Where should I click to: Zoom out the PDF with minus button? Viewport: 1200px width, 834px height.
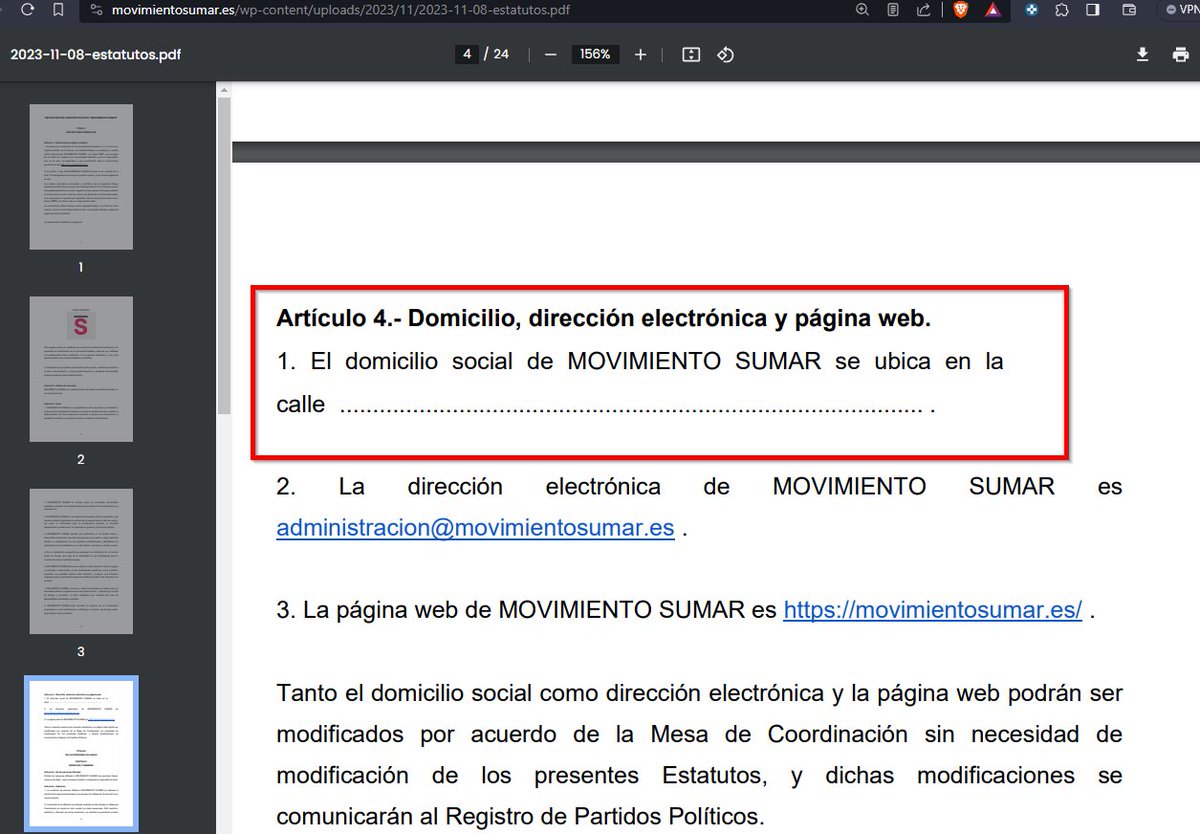pos(550,54)
